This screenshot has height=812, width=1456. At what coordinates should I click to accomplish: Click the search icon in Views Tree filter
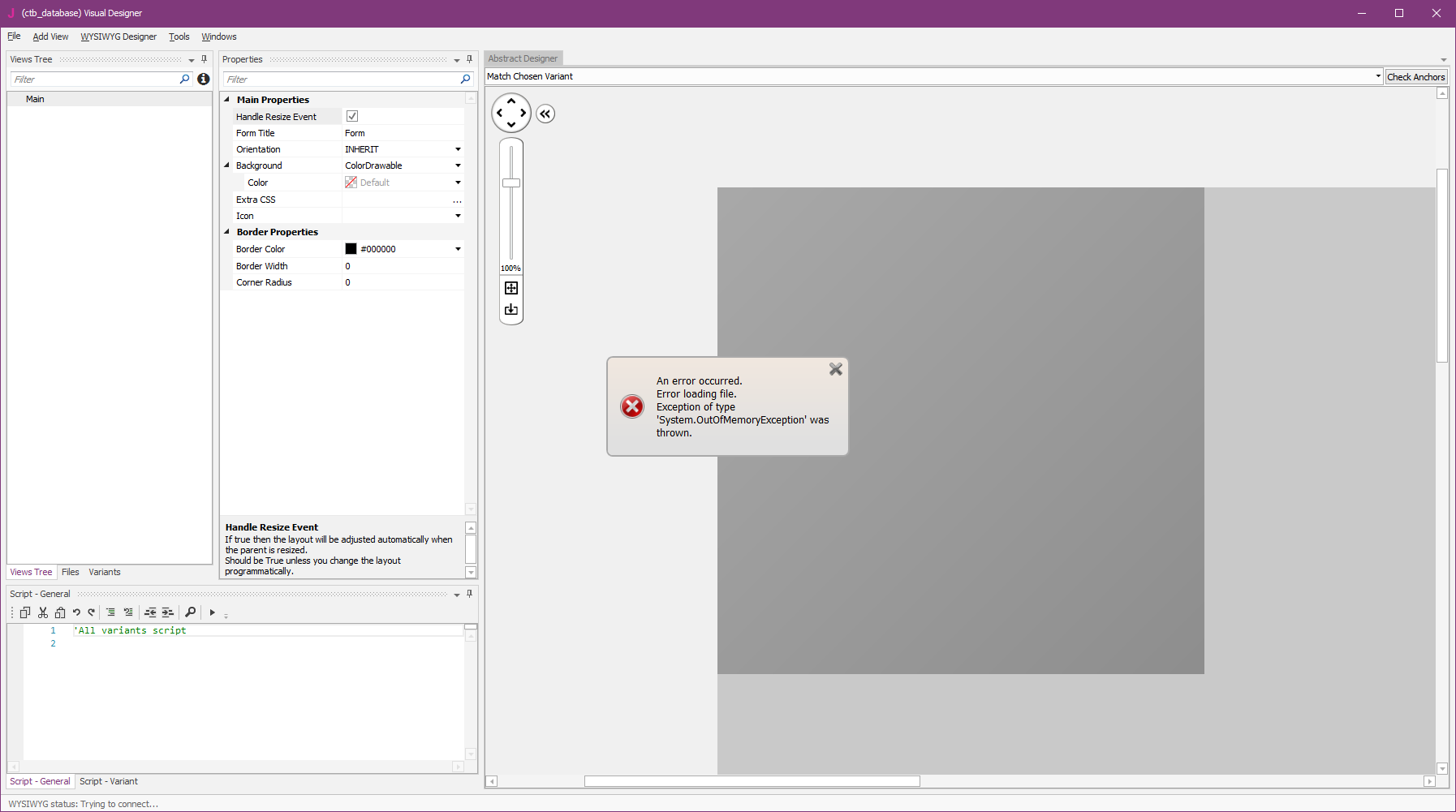click(x=185, y=79)
